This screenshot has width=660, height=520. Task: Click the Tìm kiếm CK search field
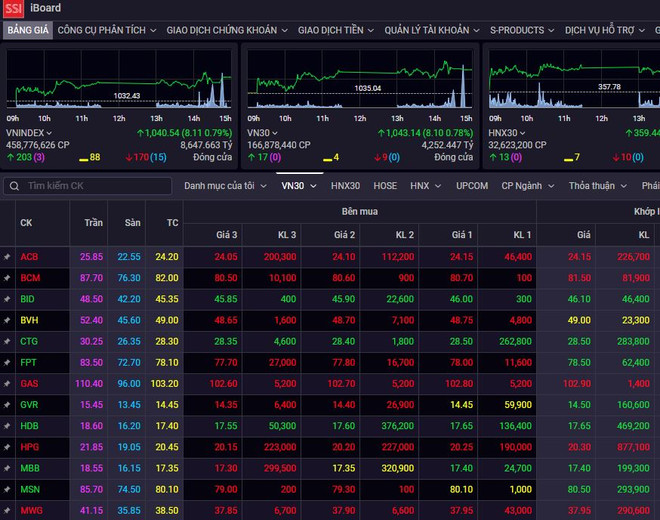pos(95,186)
